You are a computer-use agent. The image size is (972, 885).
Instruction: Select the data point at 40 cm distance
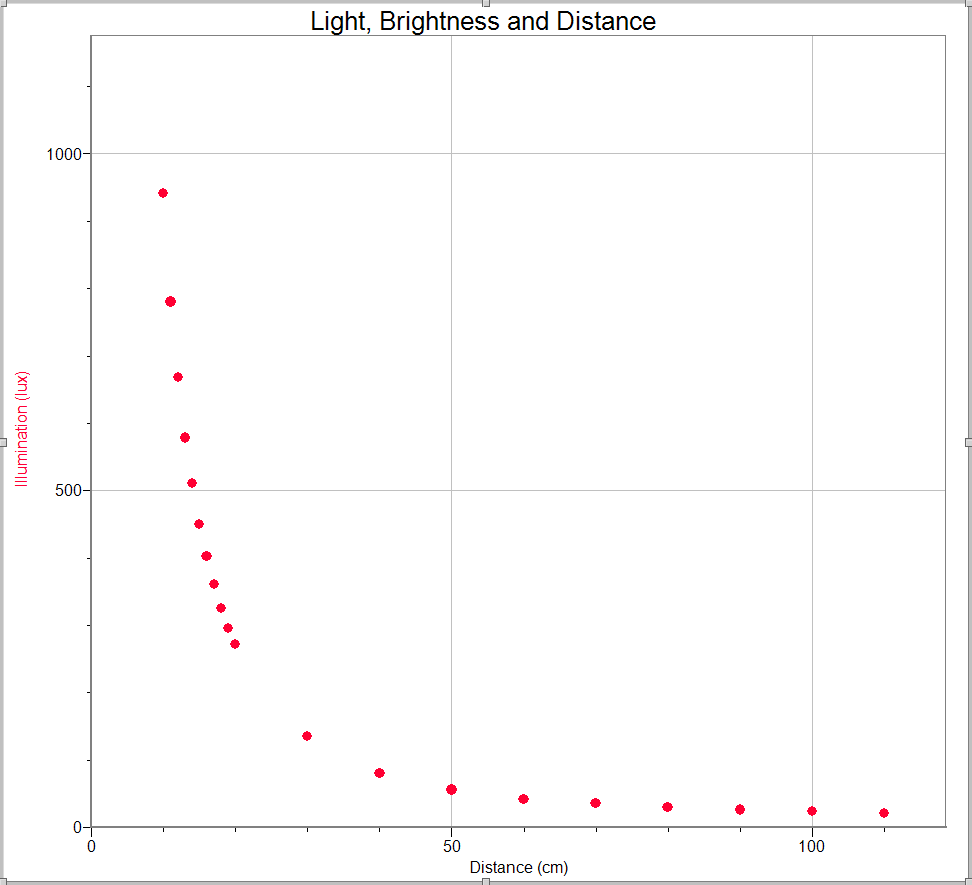[x=379, y=773]
